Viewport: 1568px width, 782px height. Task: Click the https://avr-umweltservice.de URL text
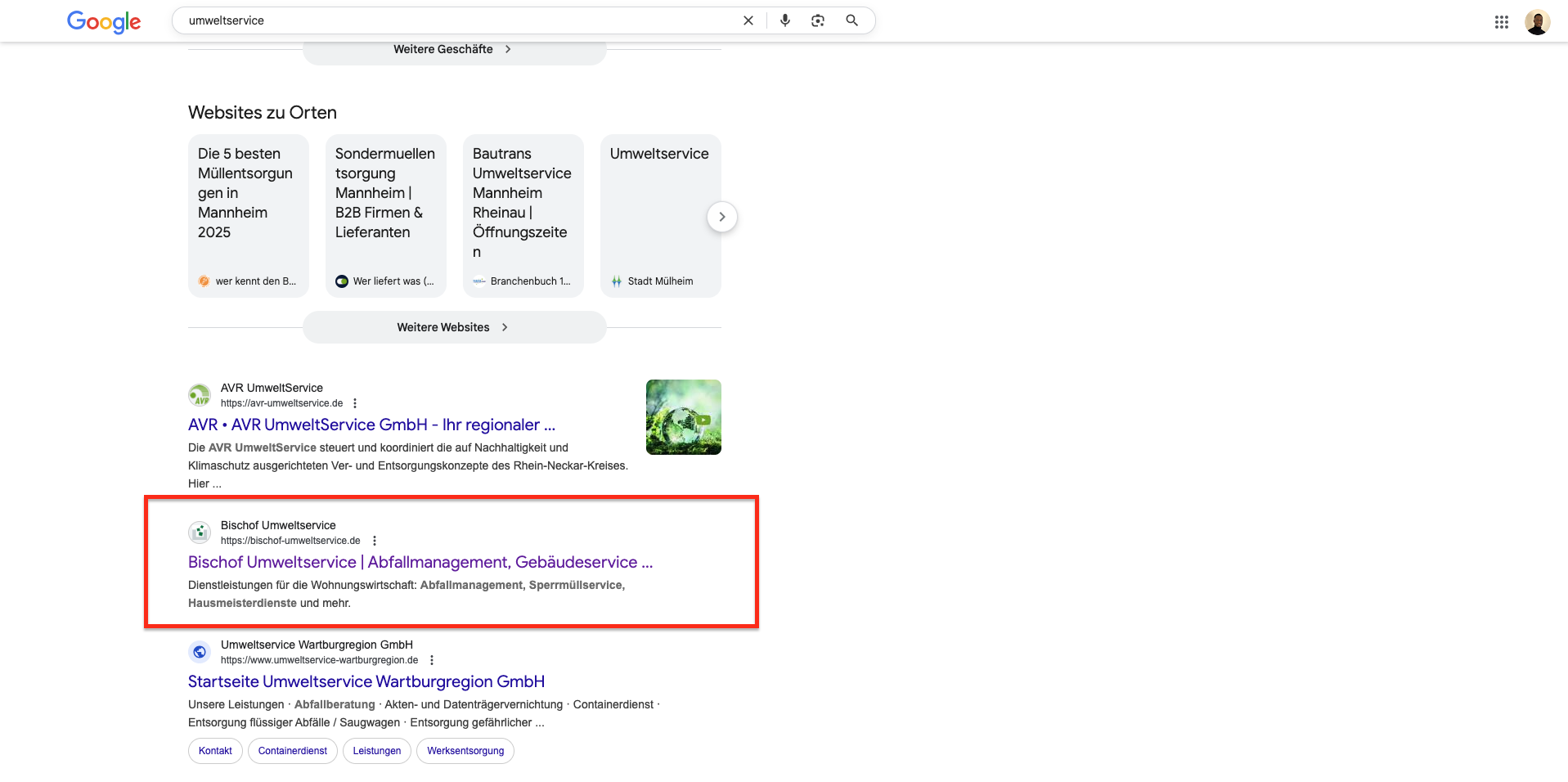click(x=281, y=403)
